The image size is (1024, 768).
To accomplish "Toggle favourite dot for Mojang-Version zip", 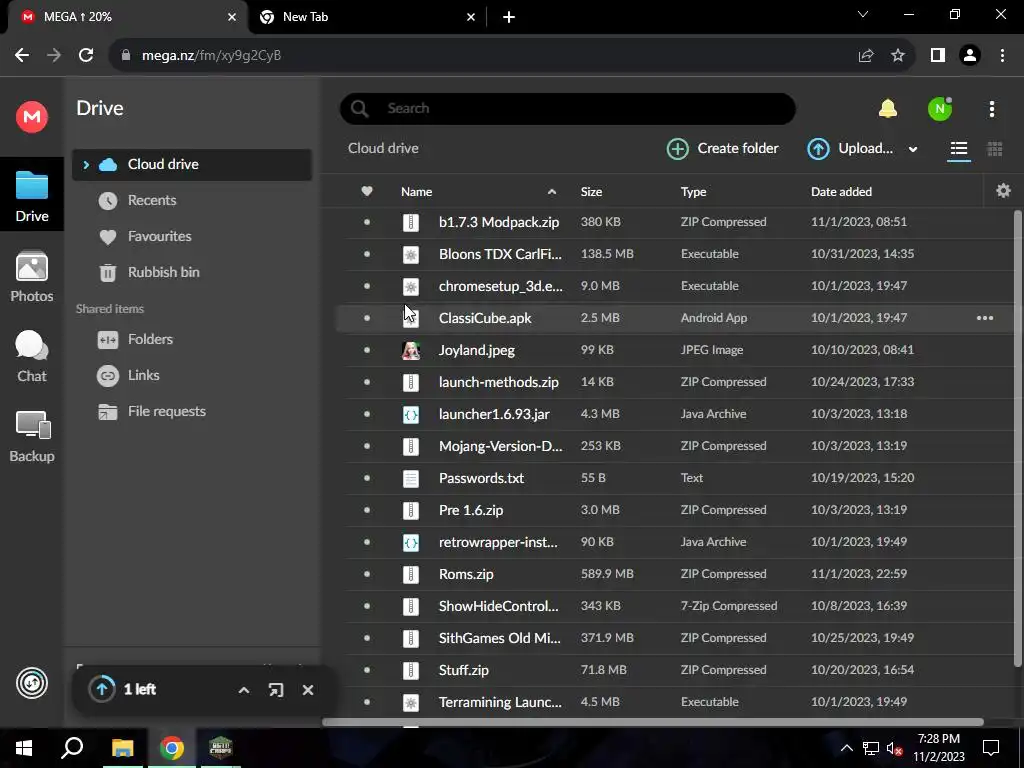I will (x=366, y=446).
